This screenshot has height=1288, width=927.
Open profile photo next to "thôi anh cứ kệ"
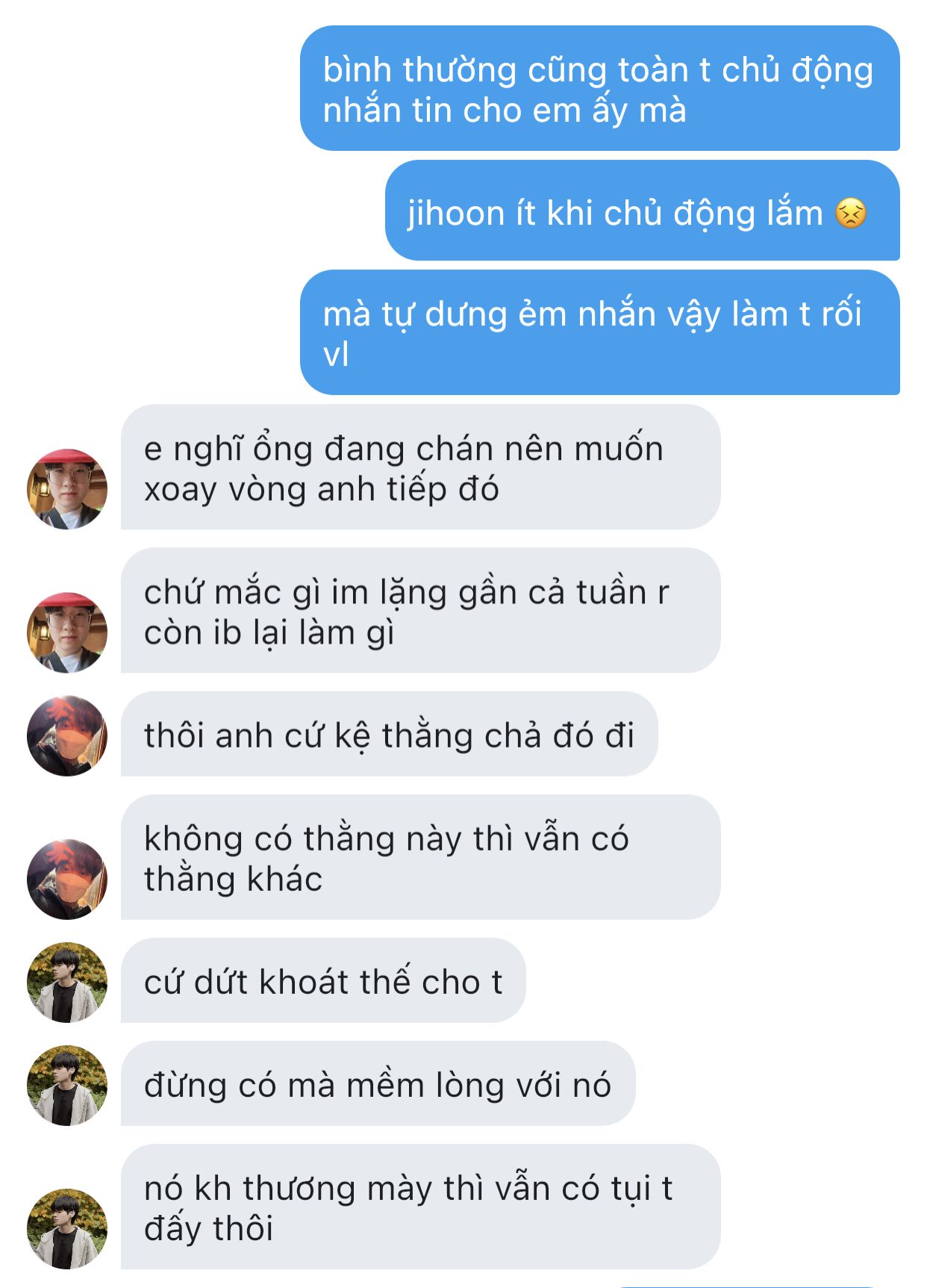tap(67, 735)
